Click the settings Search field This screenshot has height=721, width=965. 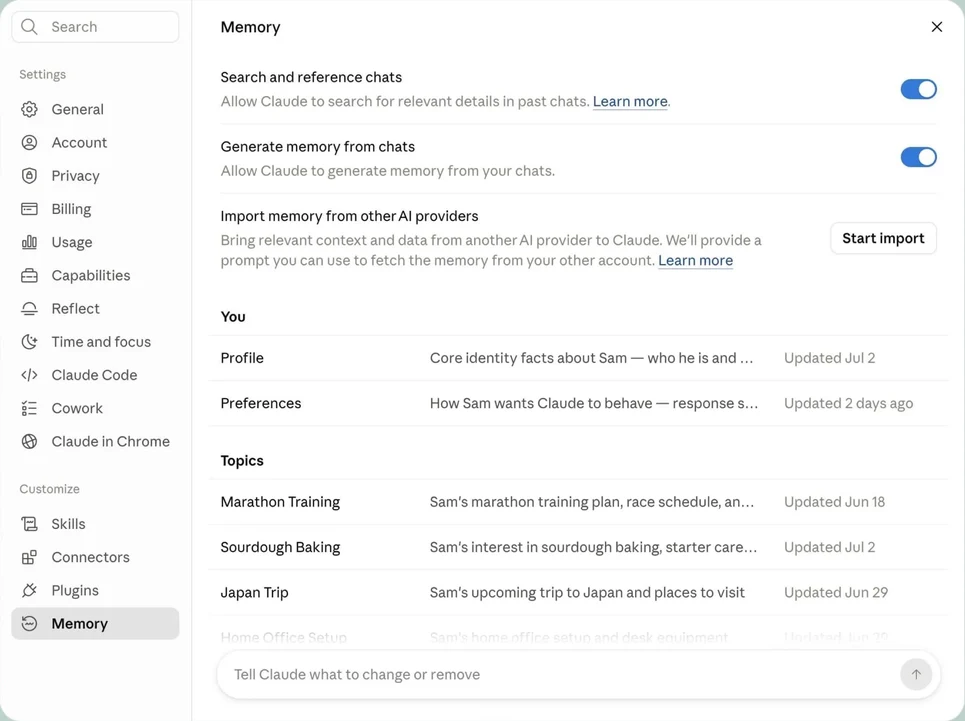coord(95,26)
